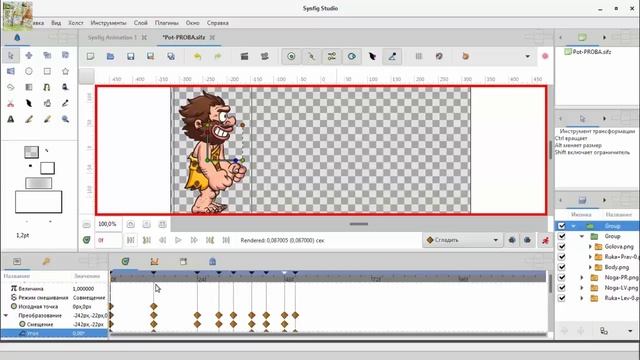The height and width of the screenshot is (360, 640).
Task: Select the Угол parameter row
Action: 54,333
